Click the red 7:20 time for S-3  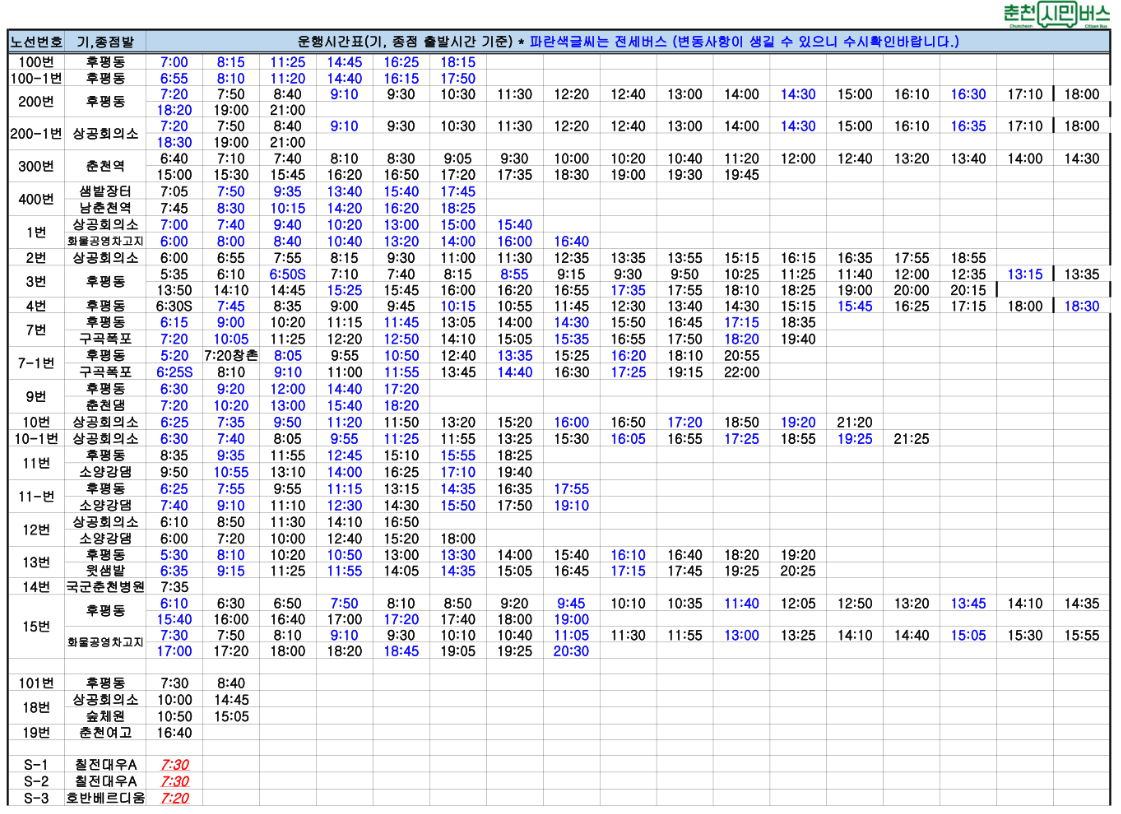click(174, 798)
